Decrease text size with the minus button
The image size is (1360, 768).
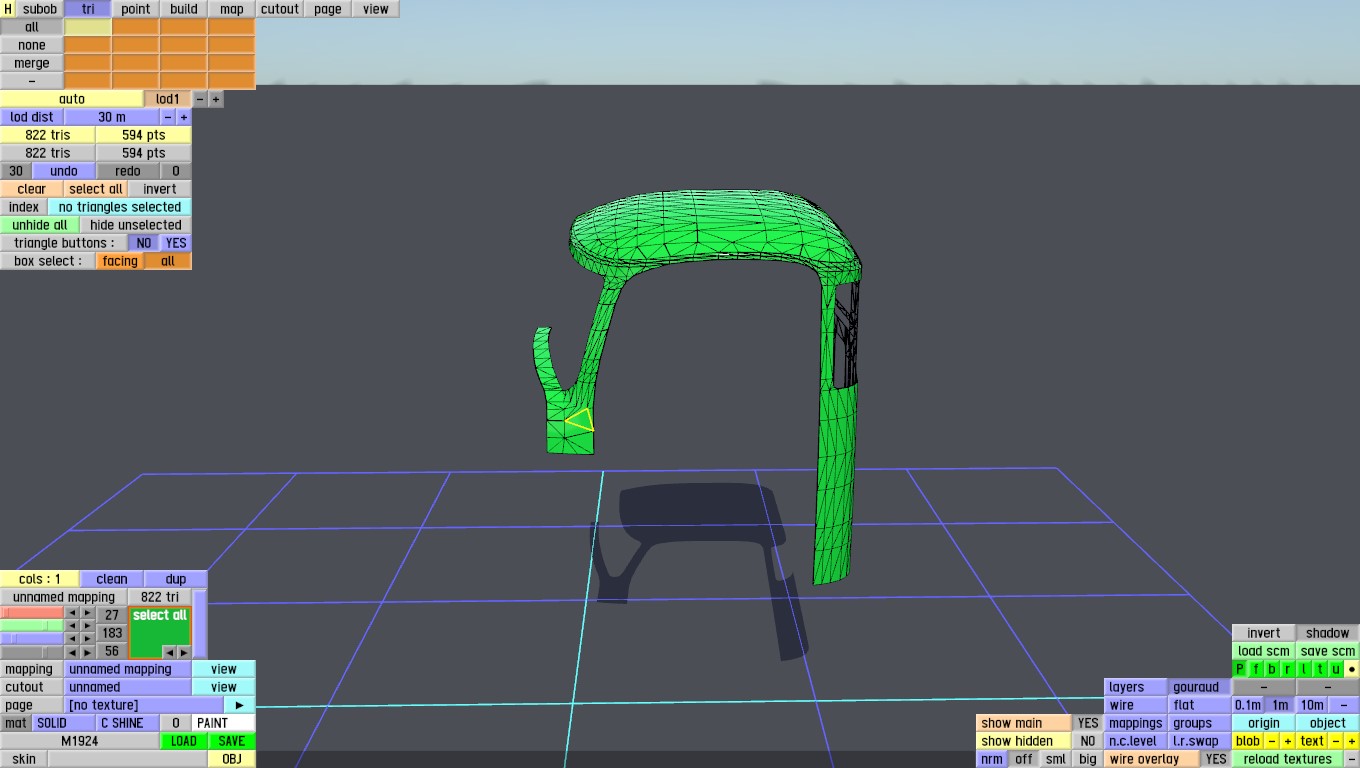tap(1336, 741)
